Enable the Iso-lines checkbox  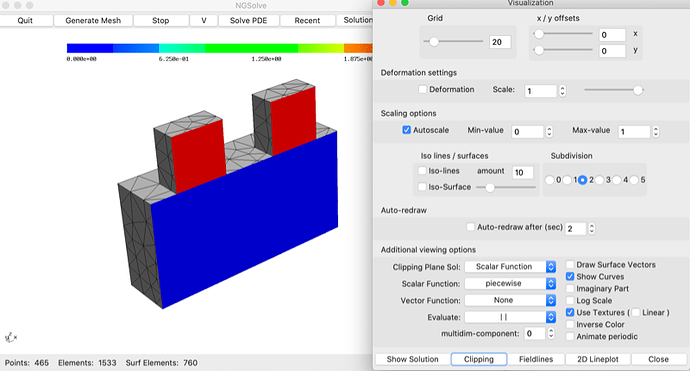pos(422,171)
